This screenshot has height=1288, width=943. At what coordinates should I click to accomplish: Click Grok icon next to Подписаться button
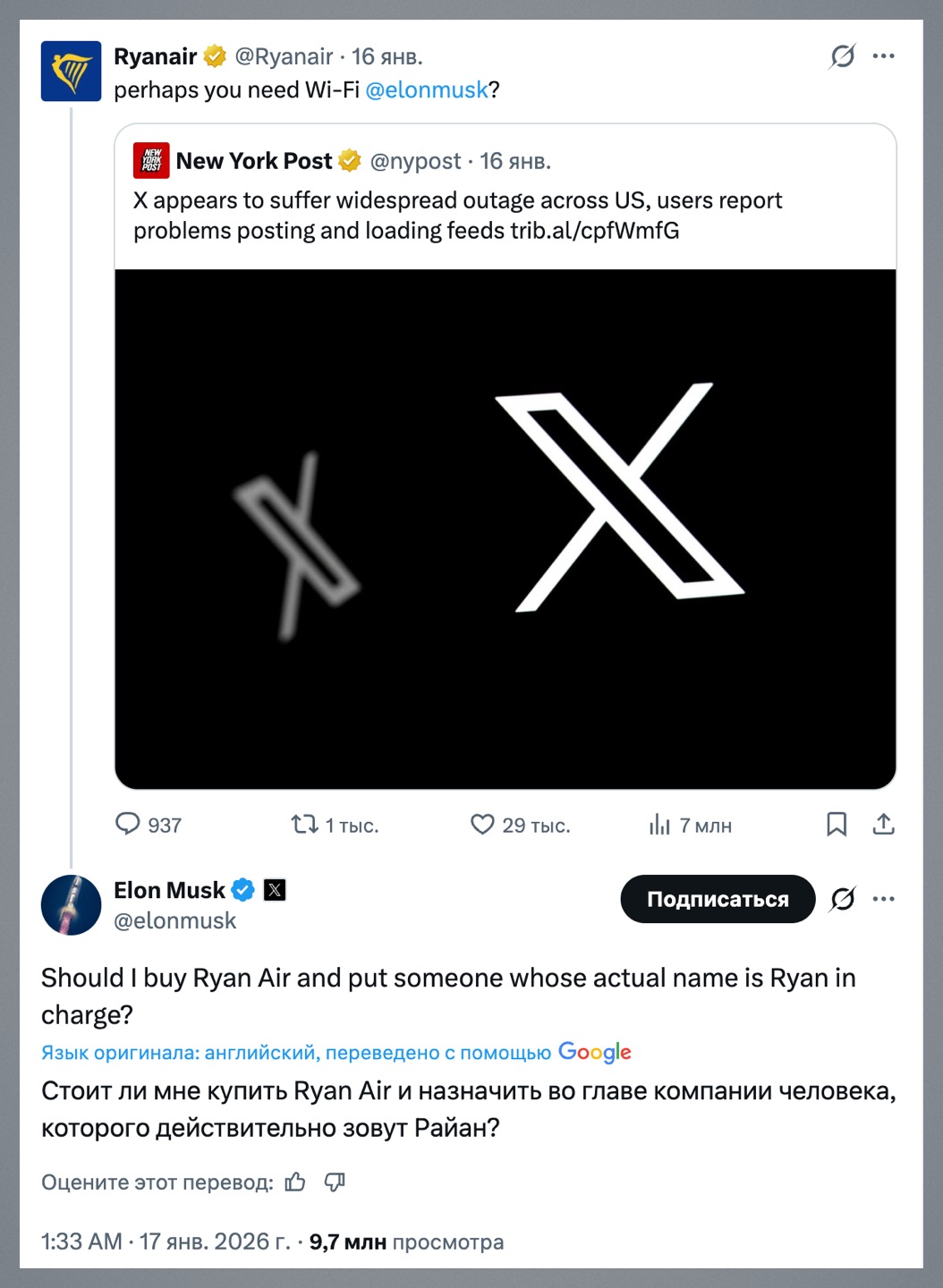pyautogui.click(x=842, y=899)
